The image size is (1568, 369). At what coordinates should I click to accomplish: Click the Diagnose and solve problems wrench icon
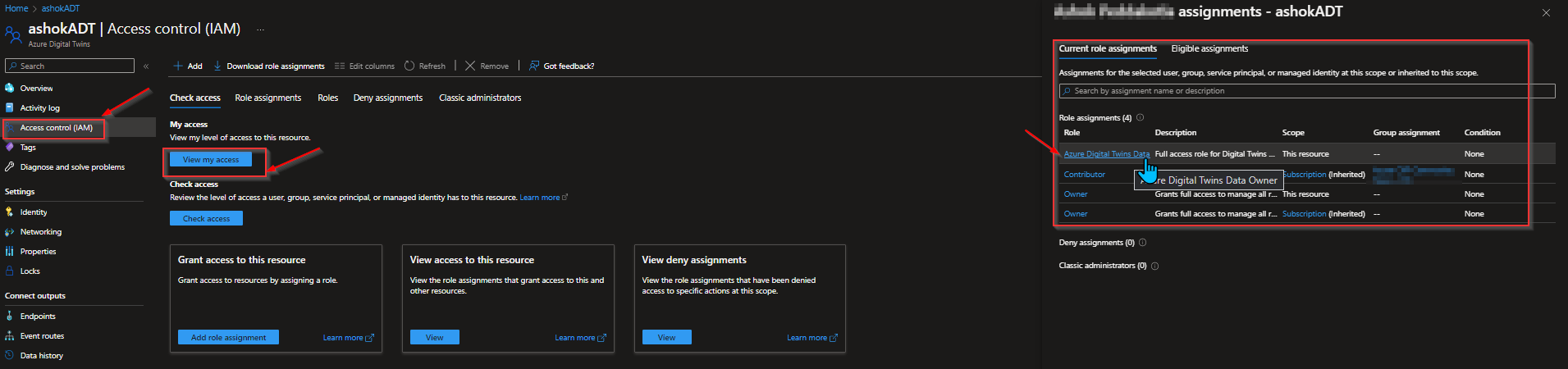(10, 166)
